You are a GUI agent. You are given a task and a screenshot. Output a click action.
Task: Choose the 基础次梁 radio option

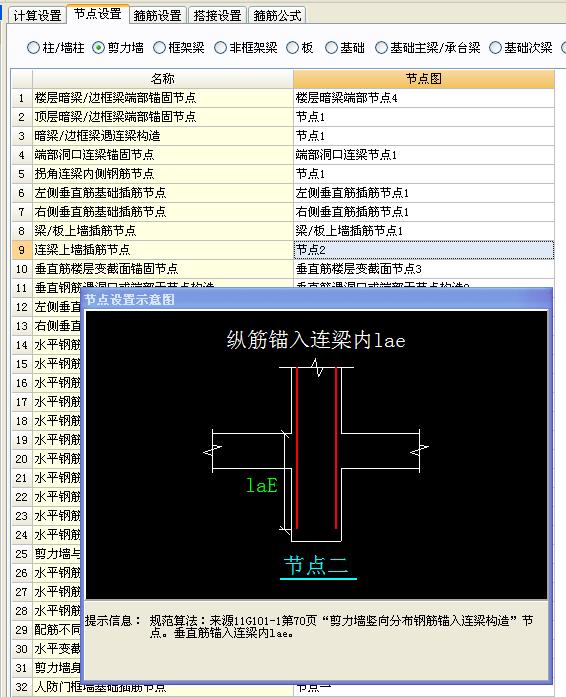[x=520, y=48]
